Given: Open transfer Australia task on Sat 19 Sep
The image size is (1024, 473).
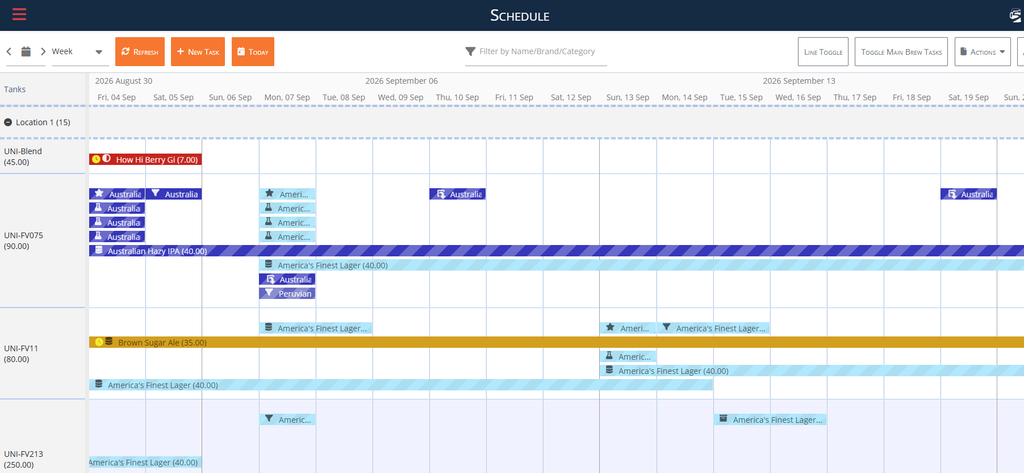Looking at the screenshot, I should pyautogui.click(x=968, y=194).
